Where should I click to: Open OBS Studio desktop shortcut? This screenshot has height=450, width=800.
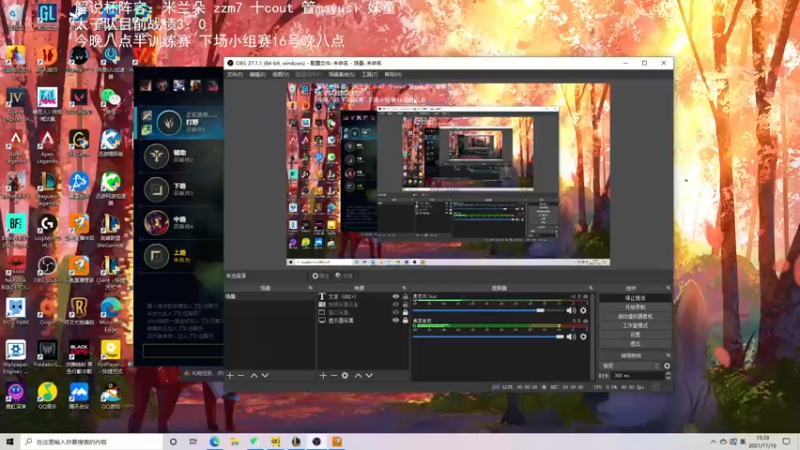(47, 269)
